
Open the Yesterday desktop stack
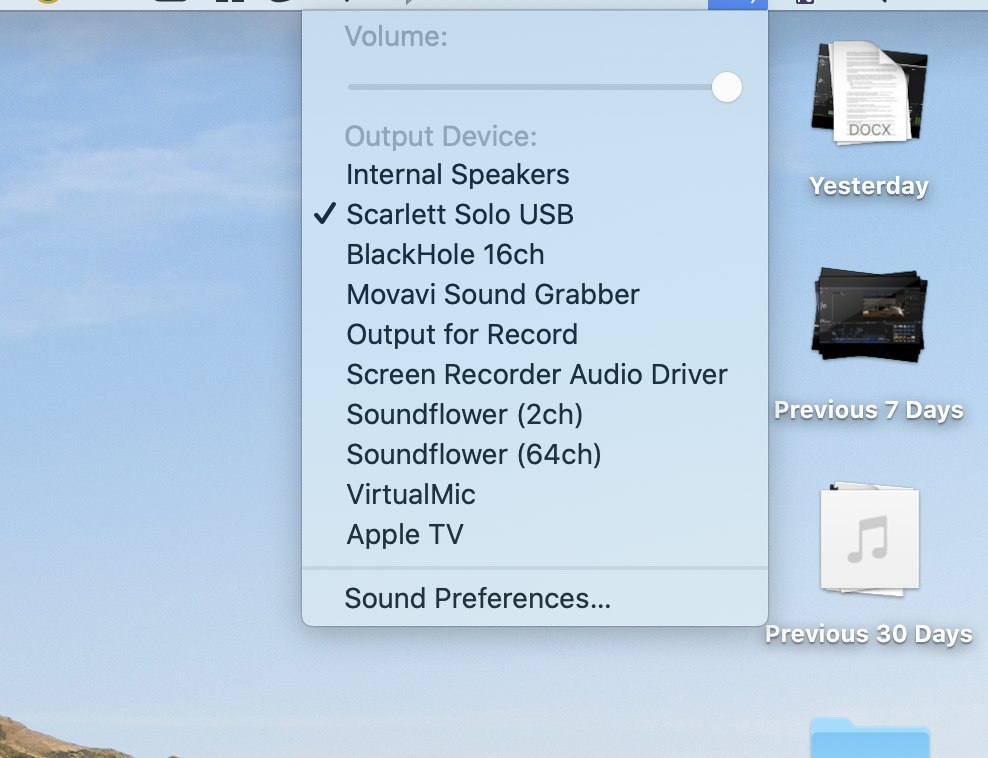pyautogui.click(x=869, y=93)
